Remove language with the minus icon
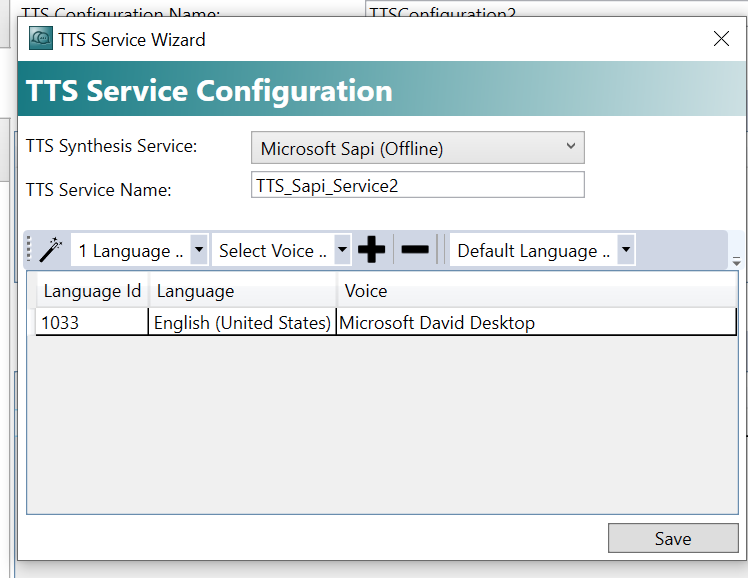This screenshot has height=578, width=748. coord(415,249)
